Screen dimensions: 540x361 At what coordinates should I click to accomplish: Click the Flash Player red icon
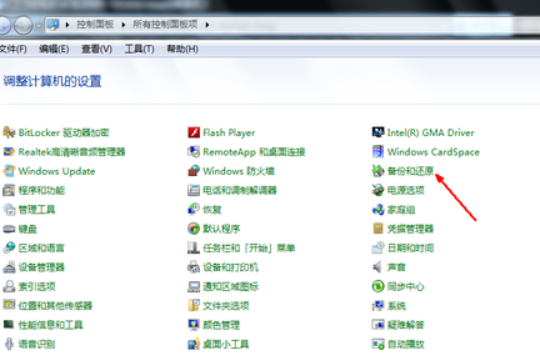(194, 133)
